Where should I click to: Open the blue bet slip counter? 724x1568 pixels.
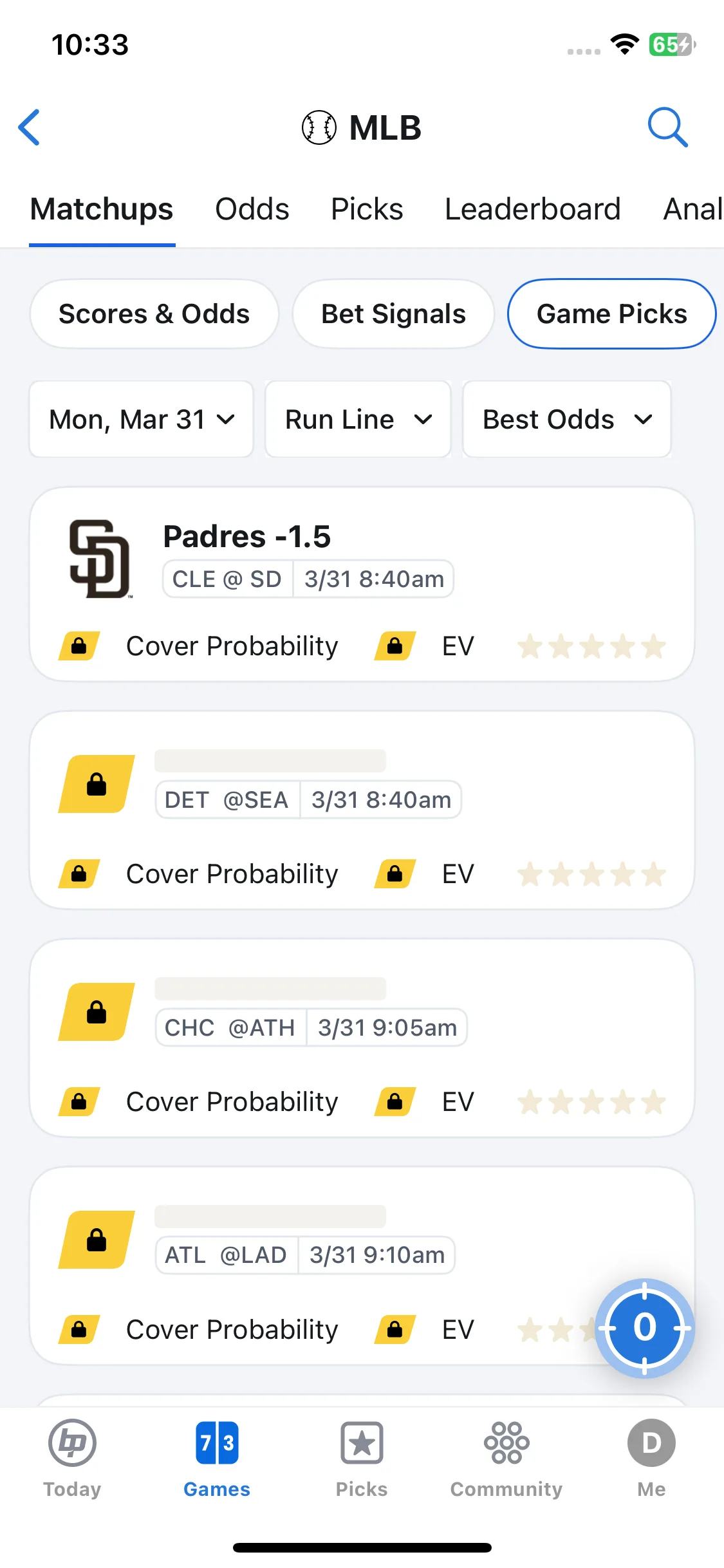[644, 1328]
